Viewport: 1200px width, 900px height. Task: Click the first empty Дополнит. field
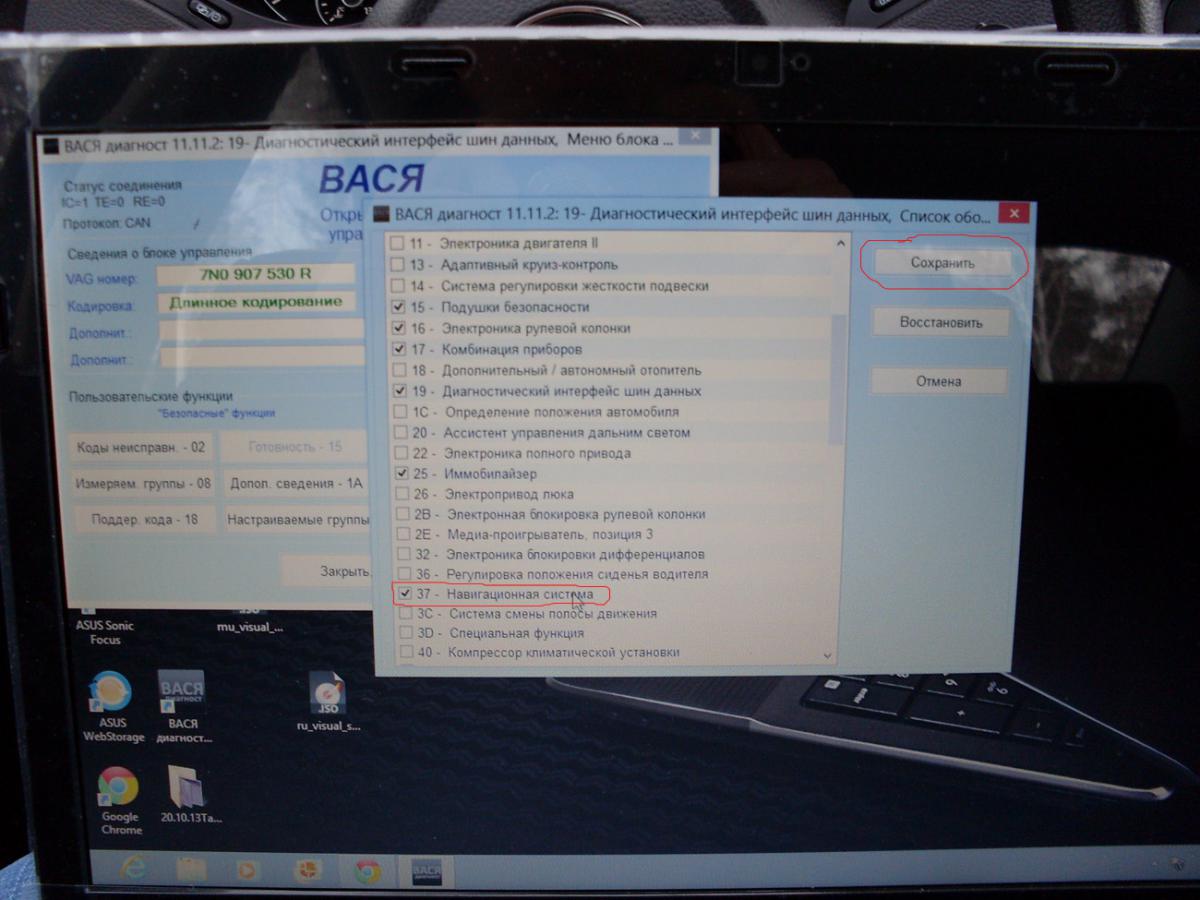click(x=262, y=329)
